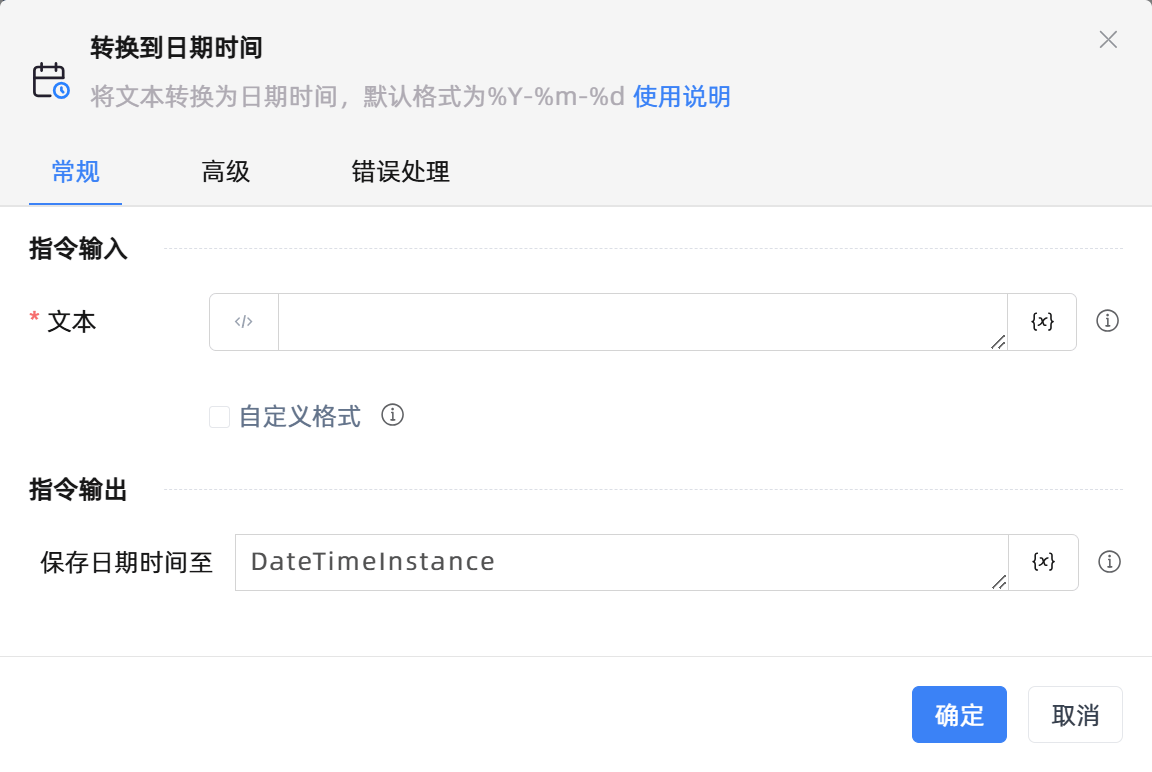This screenshot has height=772, width=1152.
Task: Click the DateTimeInstance output field
Action: pyautogui.click(x=620, y=562)
